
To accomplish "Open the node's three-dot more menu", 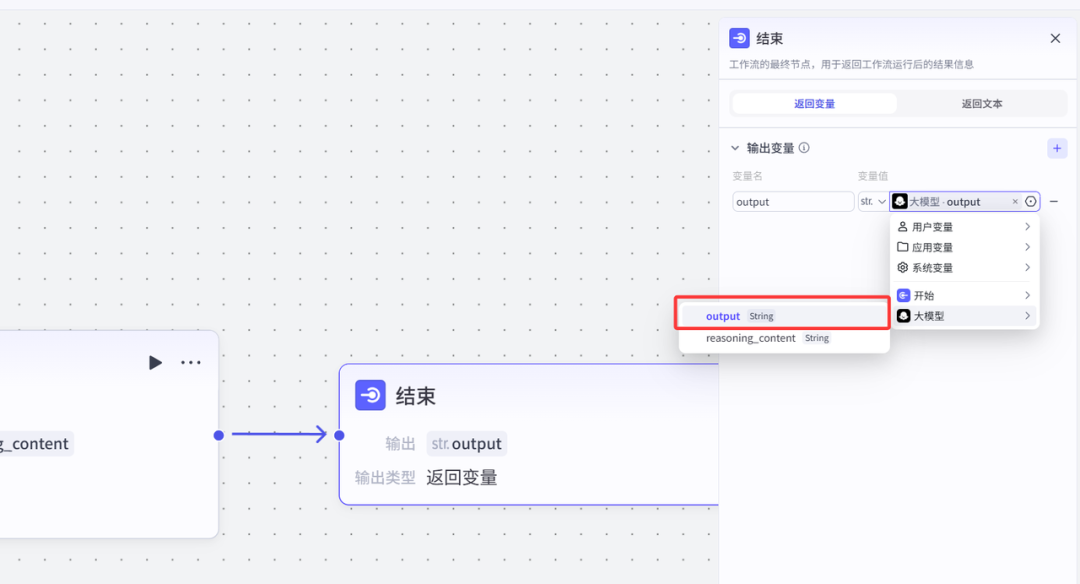I will pyautogui.click(x=191, y=362).
